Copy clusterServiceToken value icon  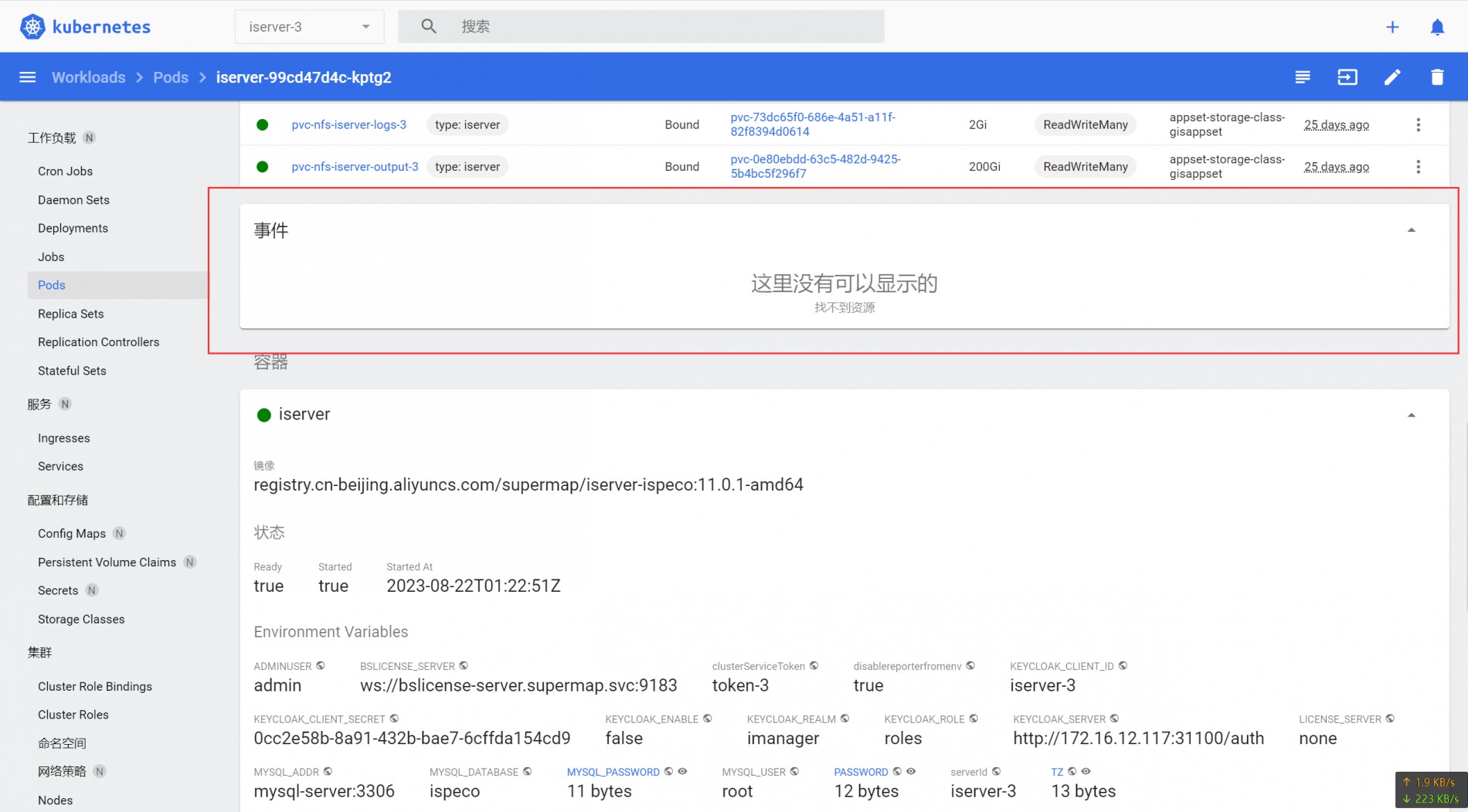[814, 665]
